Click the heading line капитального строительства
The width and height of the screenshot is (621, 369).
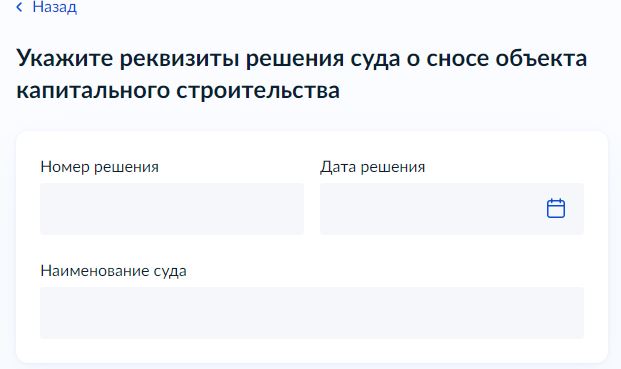click(178, 90)
